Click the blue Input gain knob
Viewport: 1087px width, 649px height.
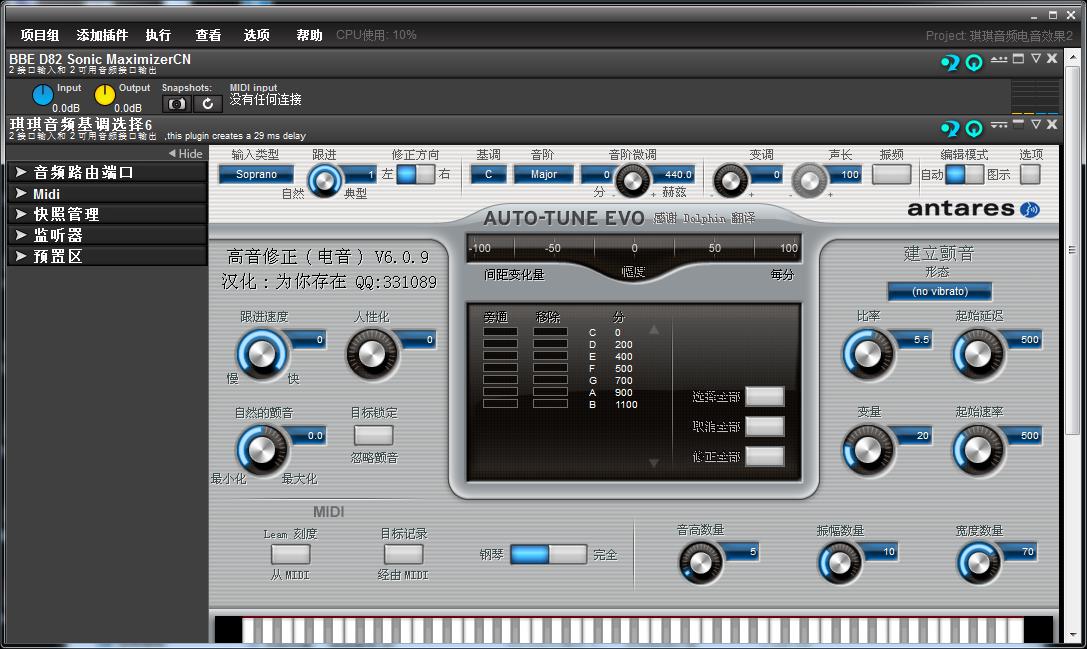coord(43,96)
